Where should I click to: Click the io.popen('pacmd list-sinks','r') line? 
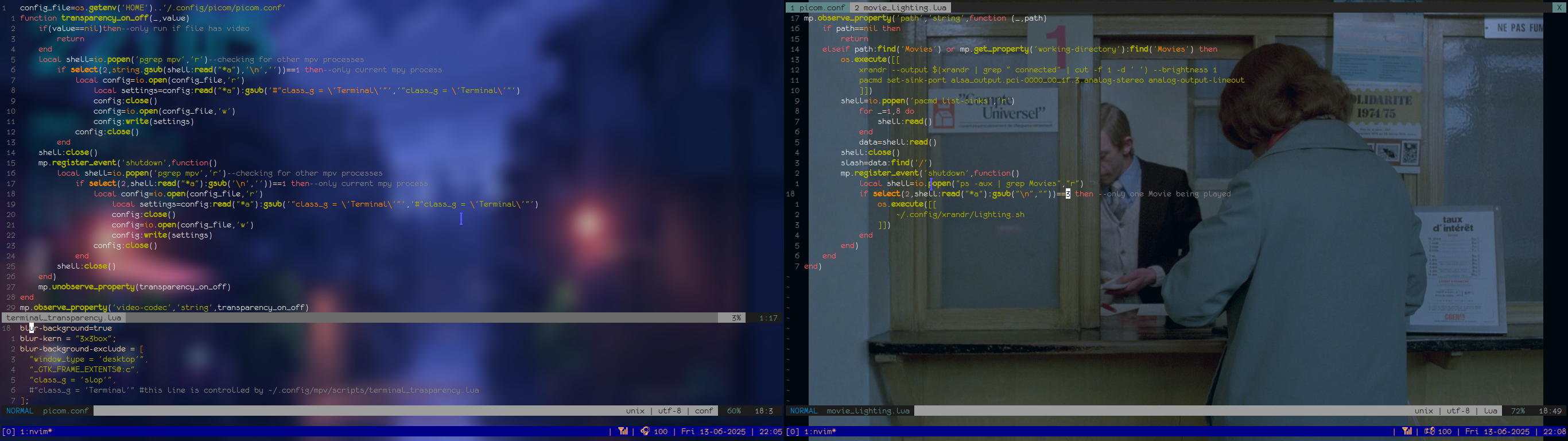(x=927, y=101)
